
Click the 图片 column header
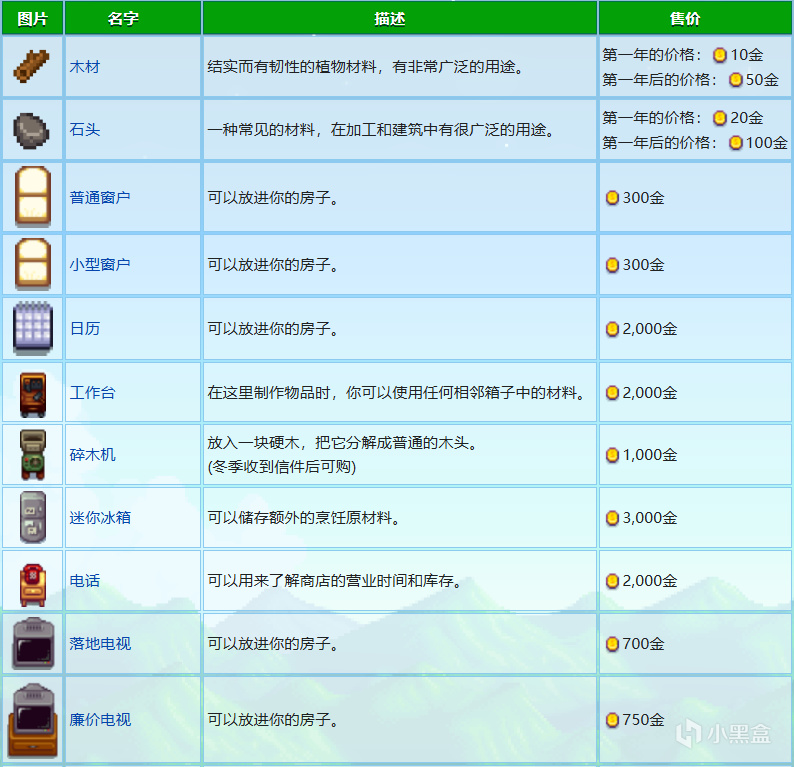click(32, 18)
